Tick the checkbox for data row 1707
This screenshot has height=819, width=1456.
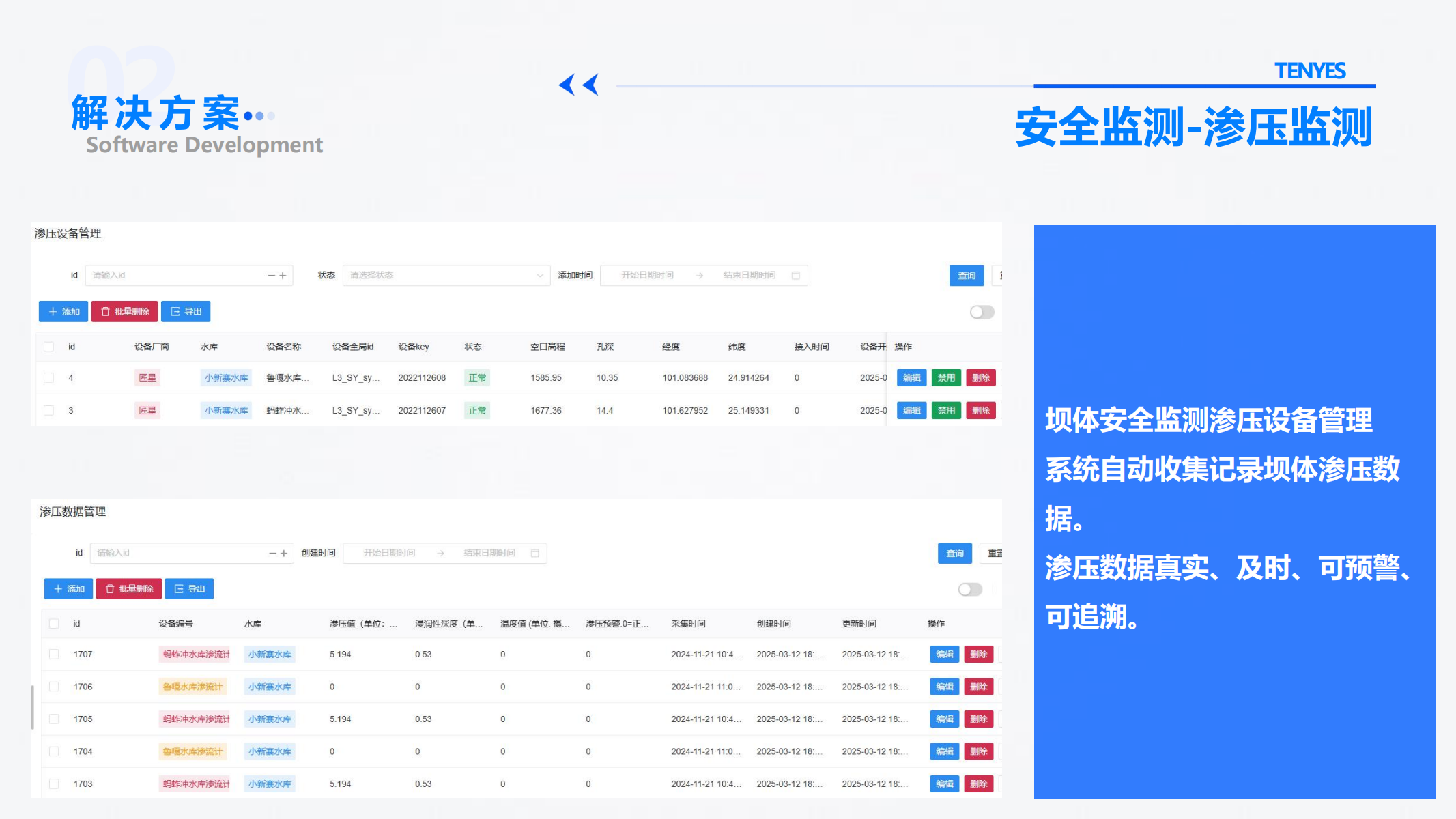54,655
